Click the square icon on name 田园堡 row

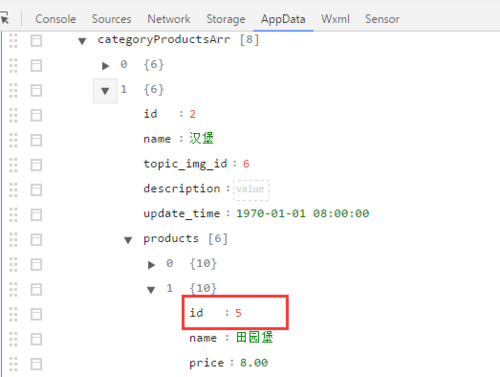tap(36, 339)
